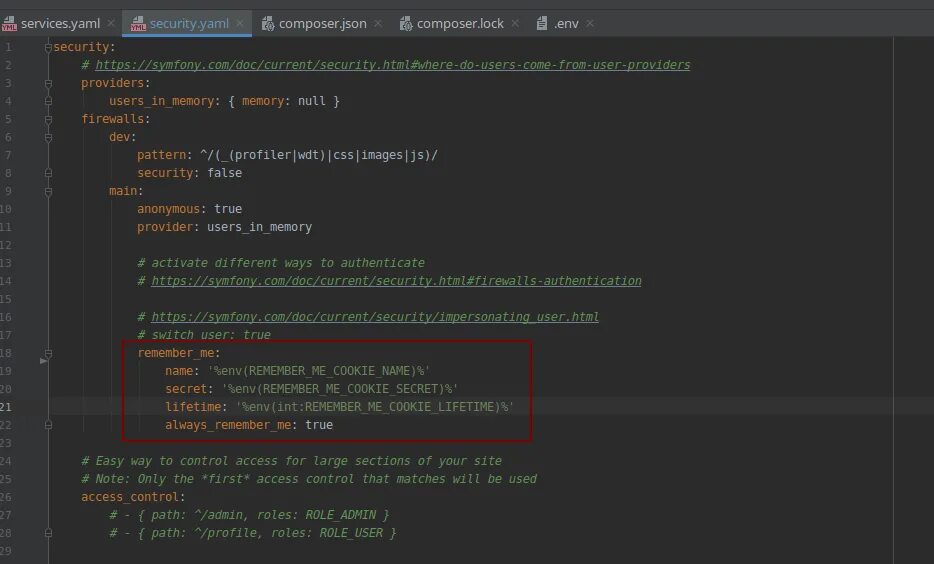934x564 pixels.
Task: Click the profiler|wdt regex pattern value
Action: (x=319, y=155)
